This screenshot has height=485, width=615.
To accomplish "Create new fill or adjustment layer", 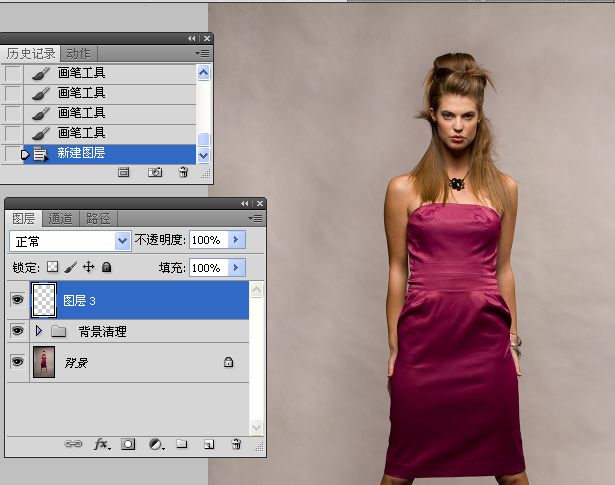I will (x=156, y=444).
